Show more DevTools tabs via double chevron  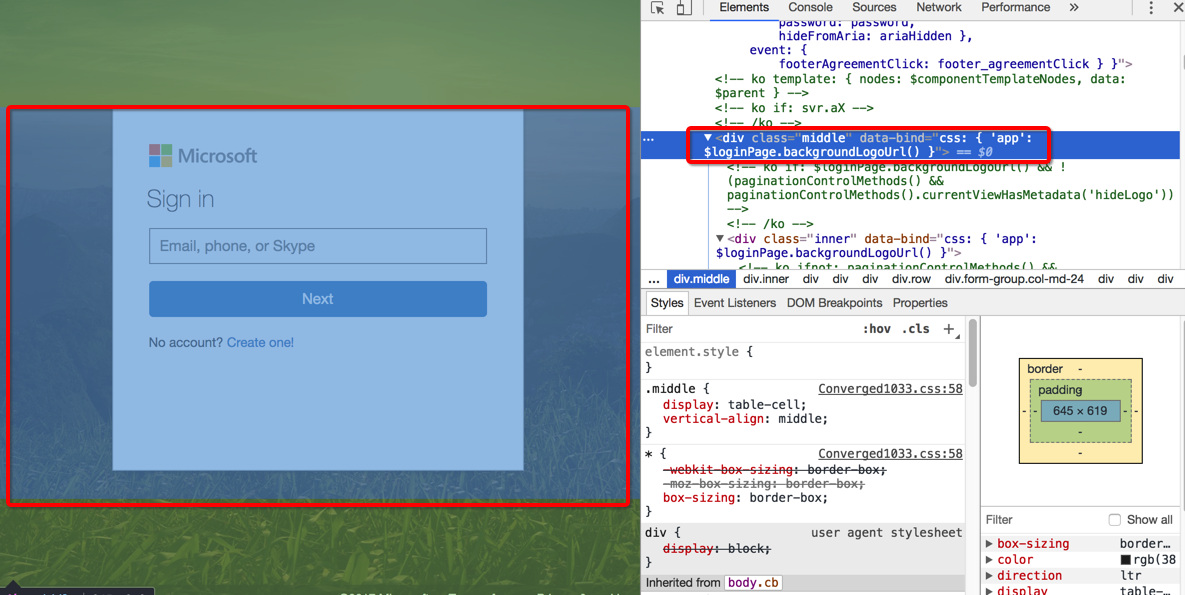(1074, 8)
